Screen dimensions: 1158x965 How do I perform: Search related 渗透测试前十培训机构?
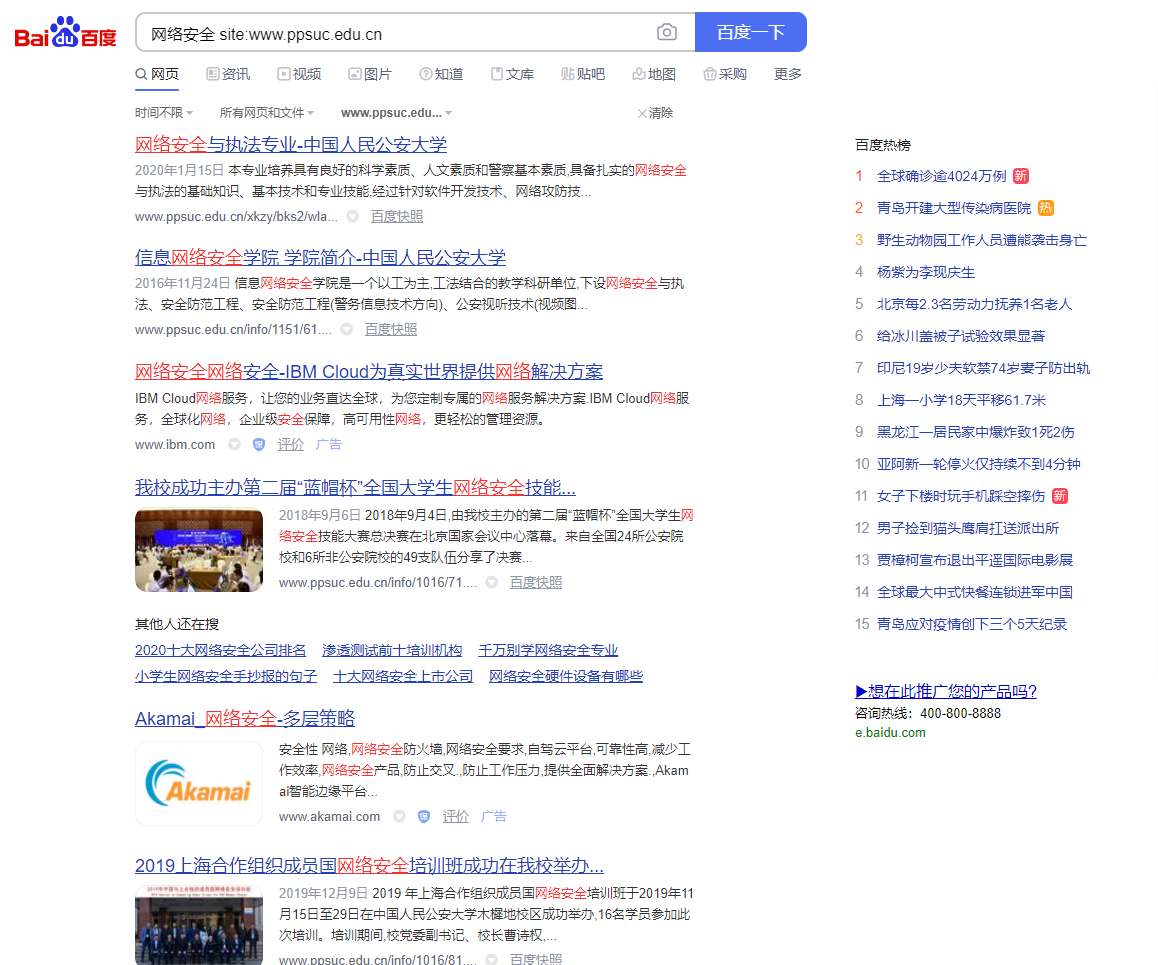(x=392, y=650)
